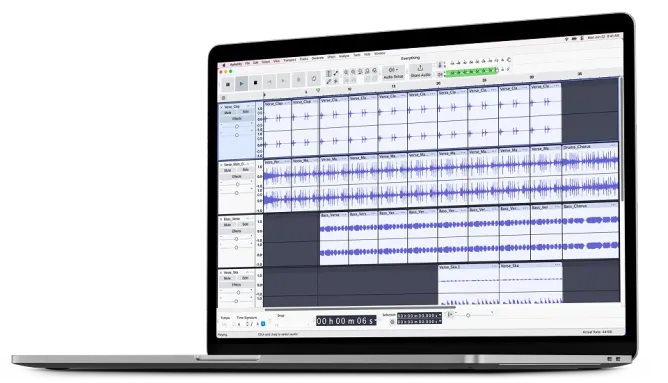The height and width of the screenshot is (383, 668).
Task: Select the Draw (pencil) tool
Action: [328, 81]
